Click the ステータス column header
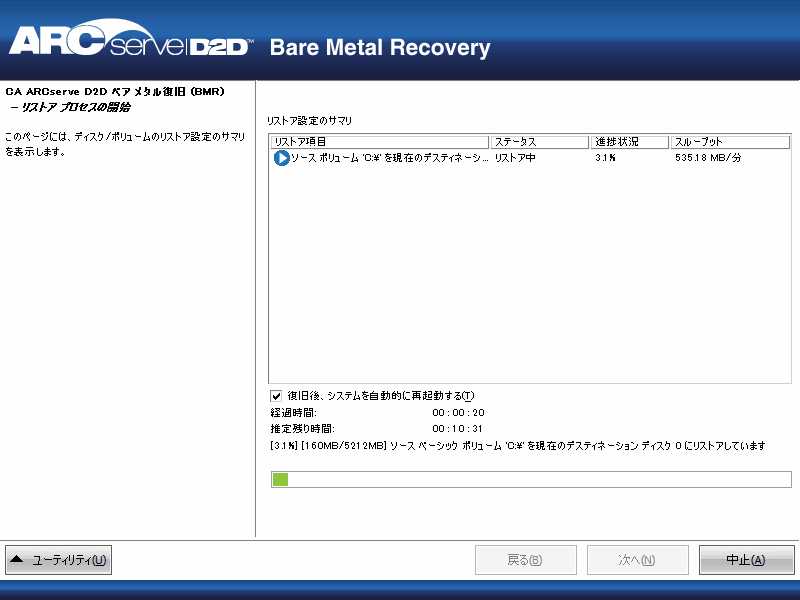Viewport: 800px width, 600px height. coord(539,142)
